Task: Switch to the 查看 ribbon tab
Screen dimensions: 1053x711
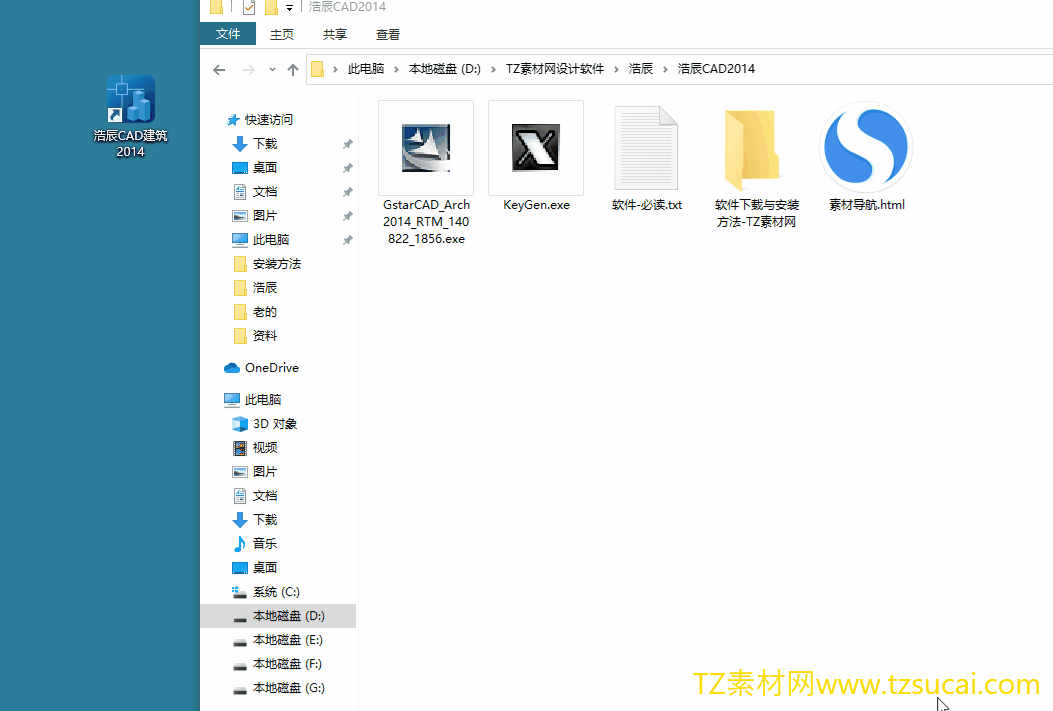Action: coord(387,34)
